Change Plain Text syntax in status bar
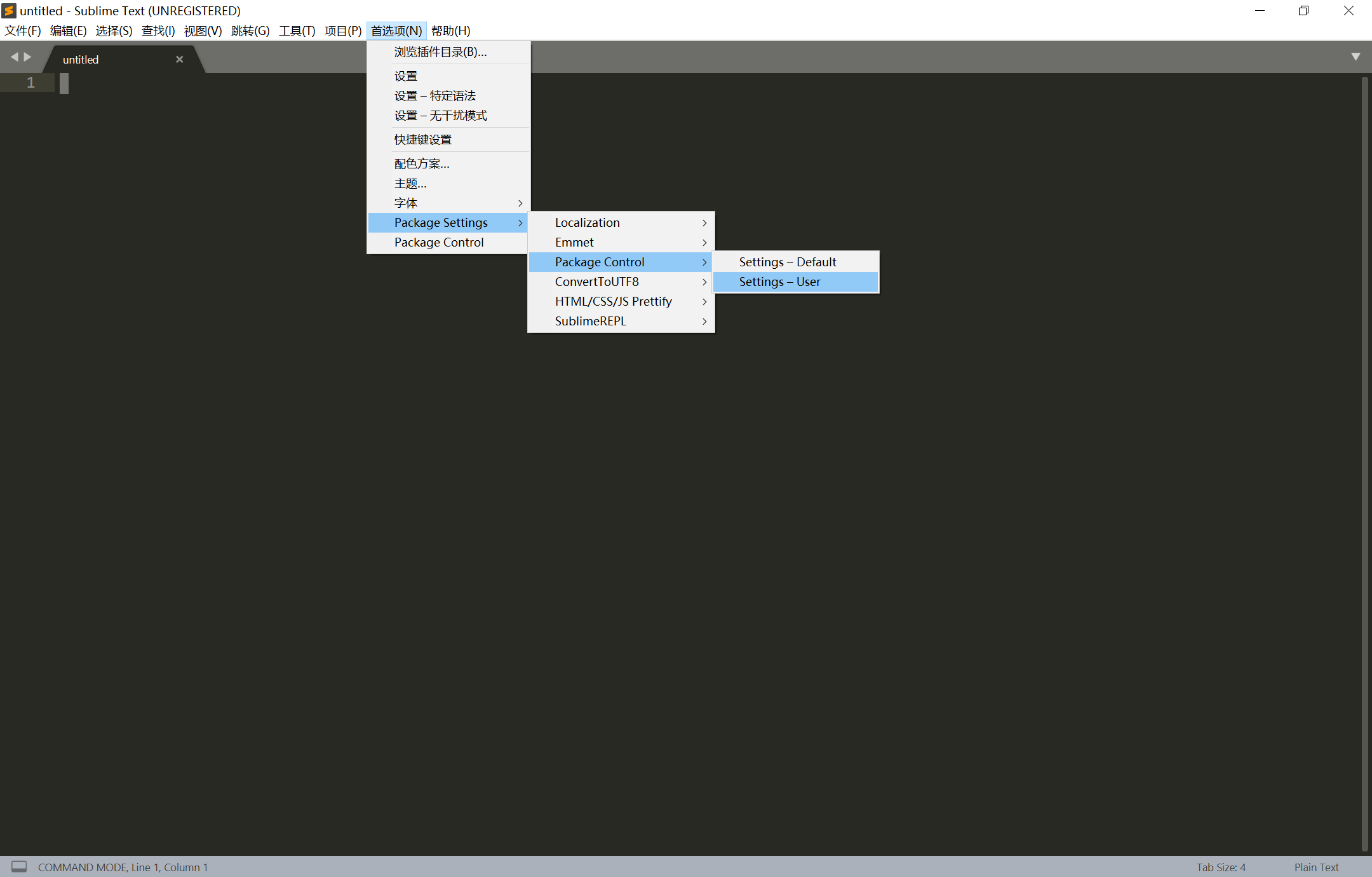1372x877 pixels. [x=1316, y=867]
